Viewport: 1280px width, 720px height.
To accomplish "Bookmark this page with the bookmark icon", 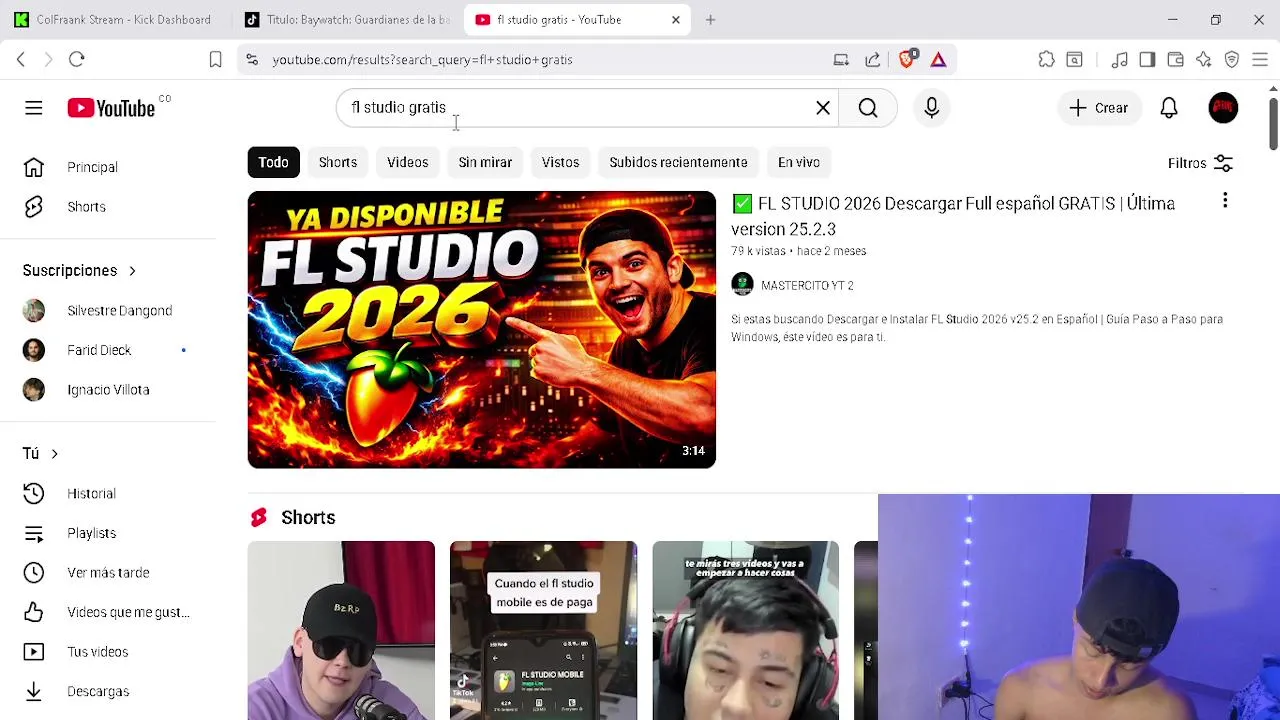I will [x=215, y=60].
